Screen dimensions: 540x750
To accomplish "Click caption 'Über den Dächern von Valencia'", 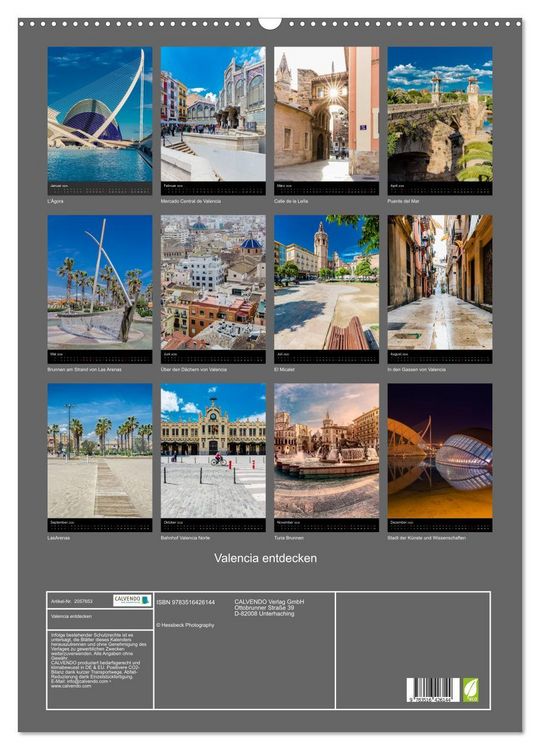I will 194,370.
